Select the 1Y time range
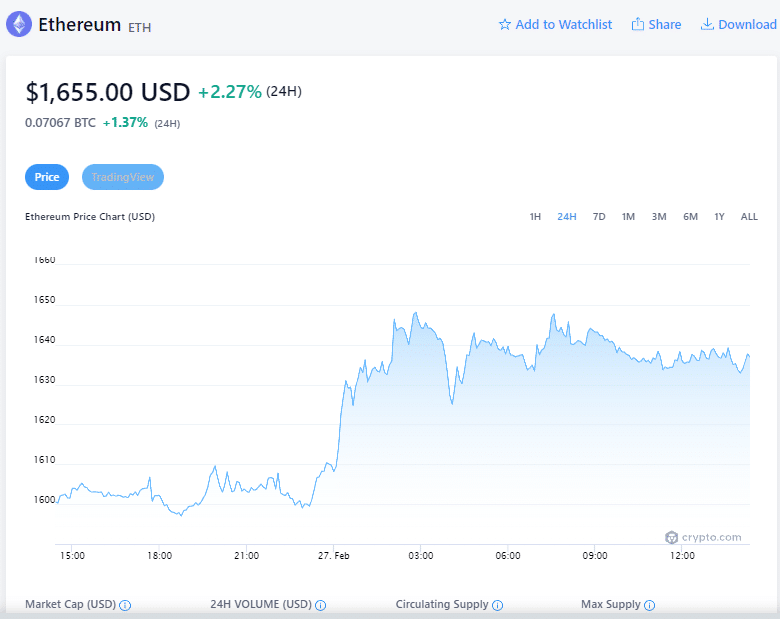Viewport: 780px width, 619px height. click(x=719, y=216)
